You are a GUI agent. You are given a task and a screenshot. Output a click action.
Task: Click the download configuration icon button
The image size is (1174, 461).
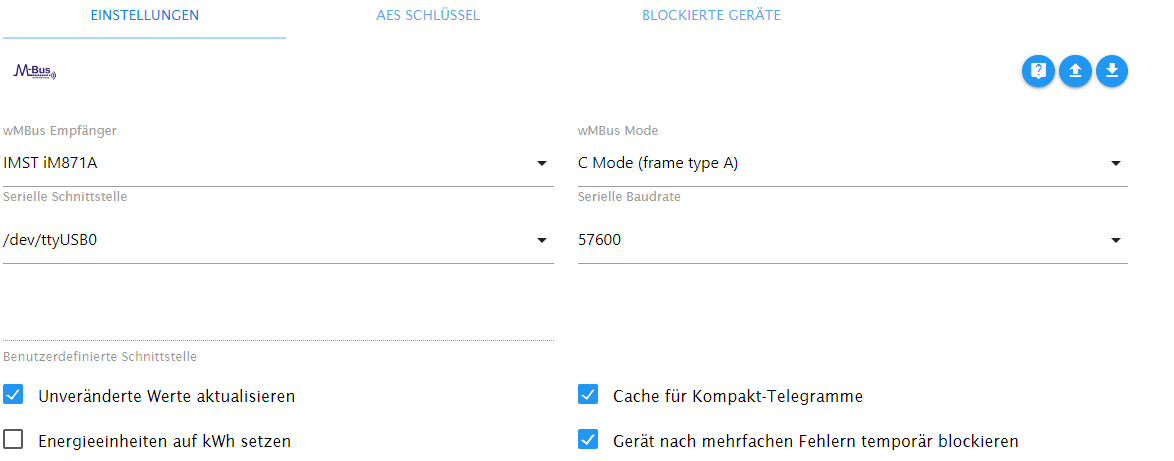pyautogui.click(x=1112, y=71)
